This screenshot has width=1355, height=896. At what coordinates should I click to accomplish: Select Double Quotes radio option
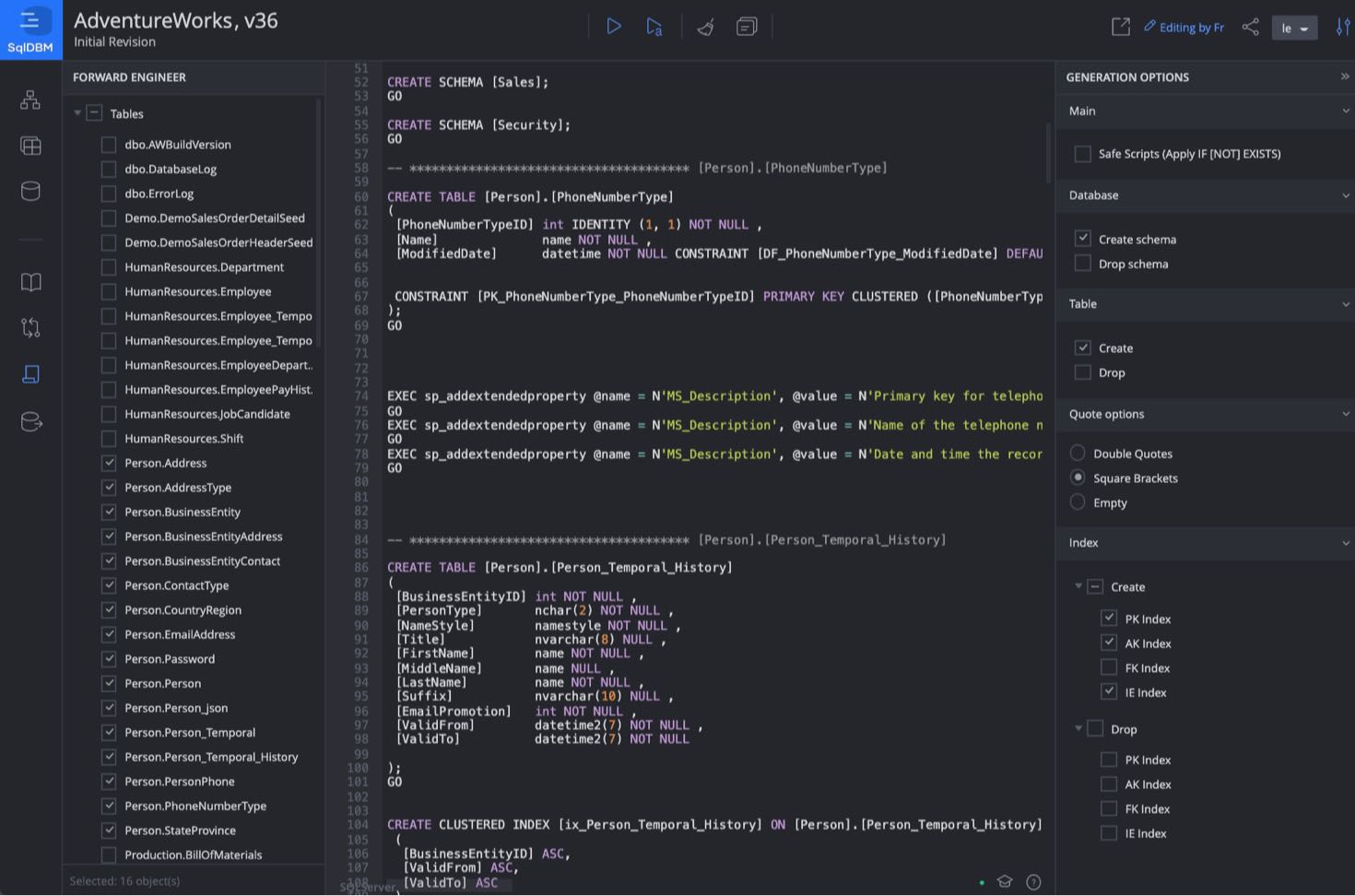[1078, 453]
